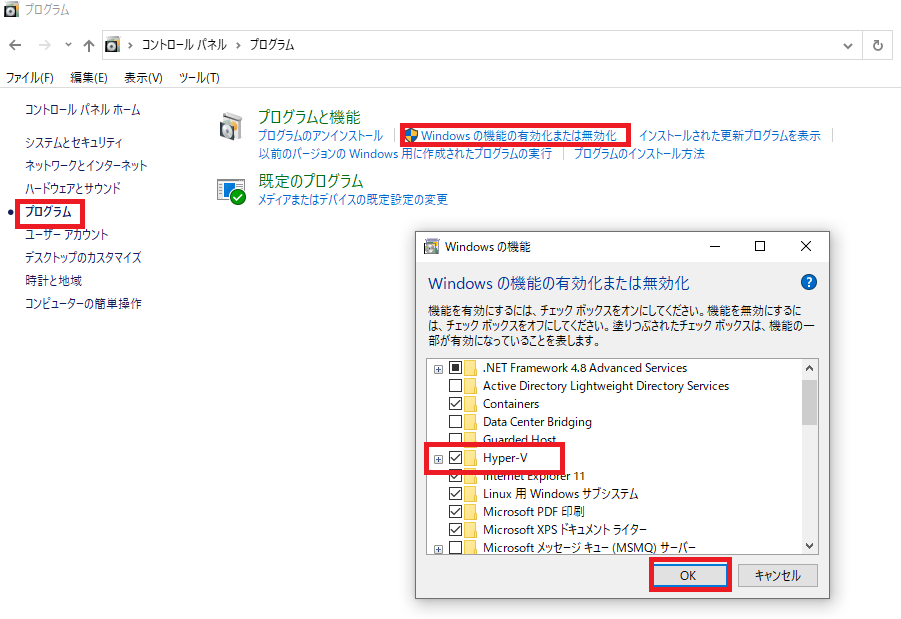The image size is (901, 619).
Task: Click the OK button in the dialog
Action: [689, 575]
